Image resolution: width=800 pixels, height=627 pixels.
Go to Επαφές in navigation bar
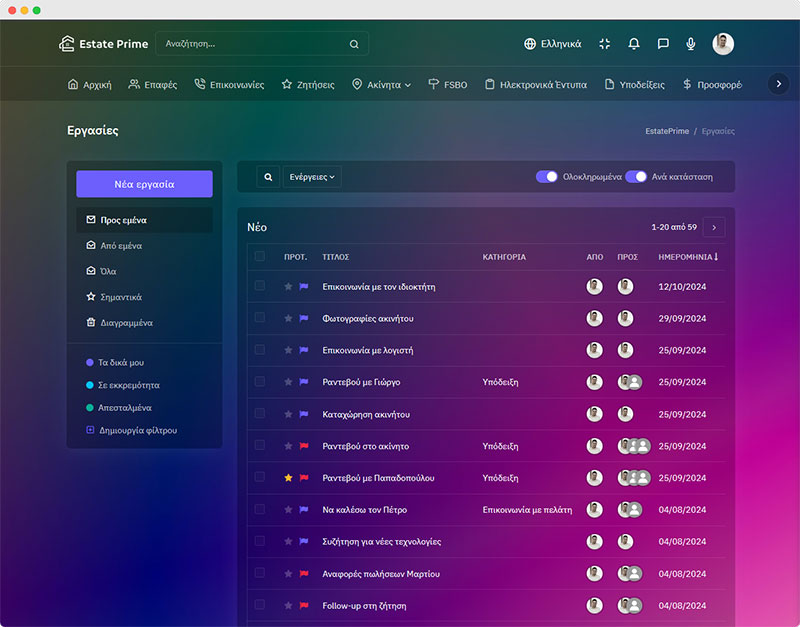point(153,85)
